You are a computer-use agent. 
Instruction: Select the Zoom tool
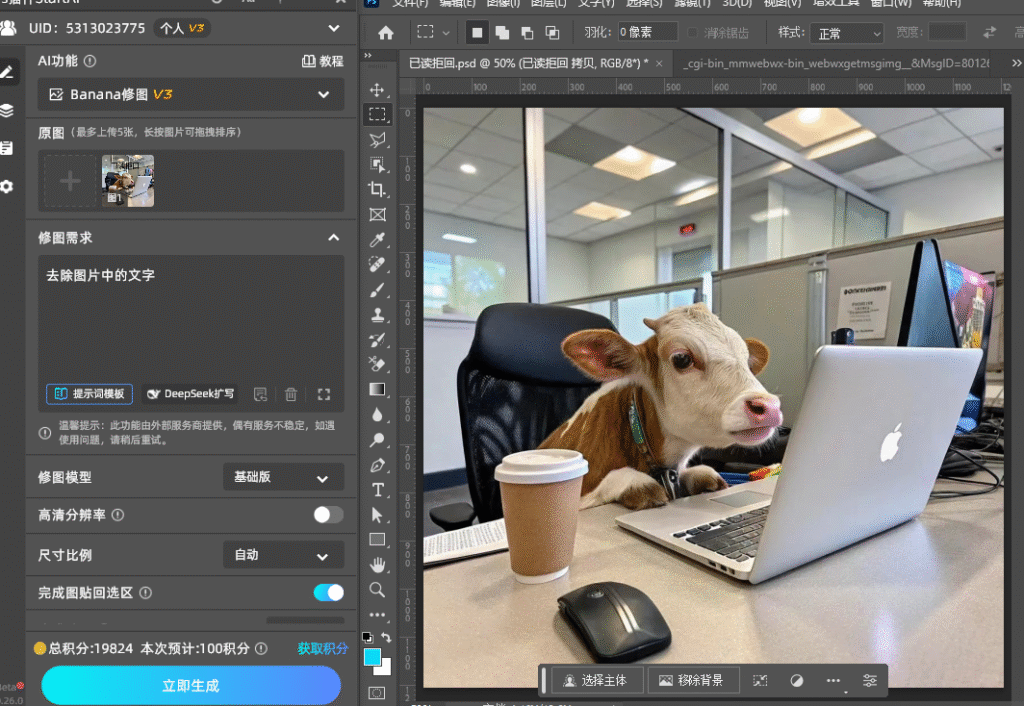coord(377,590)
